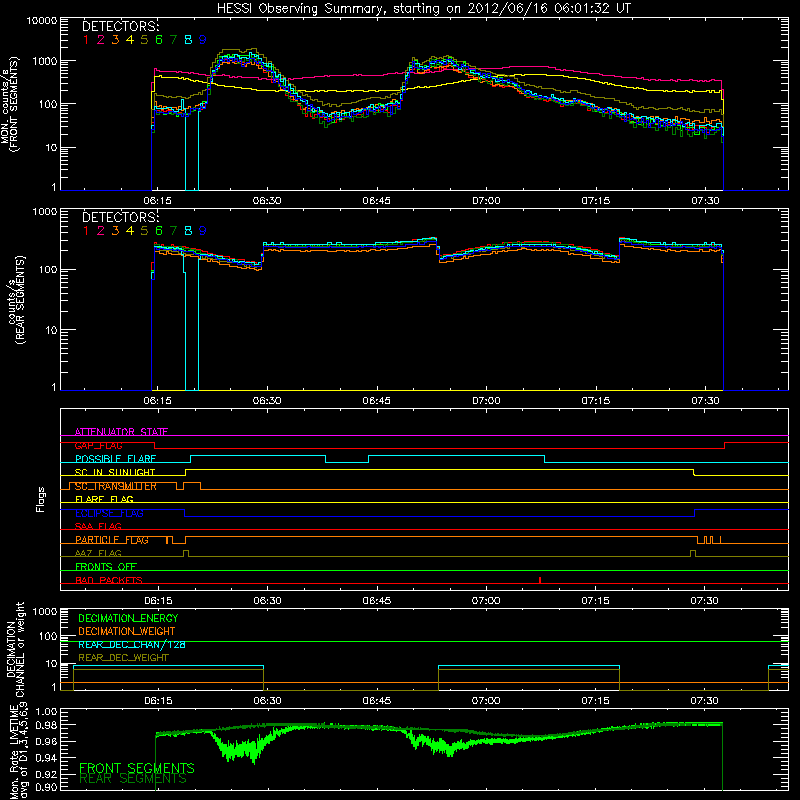Click the 06:45 tick under the Flags plot
The image size is (800, 800).
377,601
